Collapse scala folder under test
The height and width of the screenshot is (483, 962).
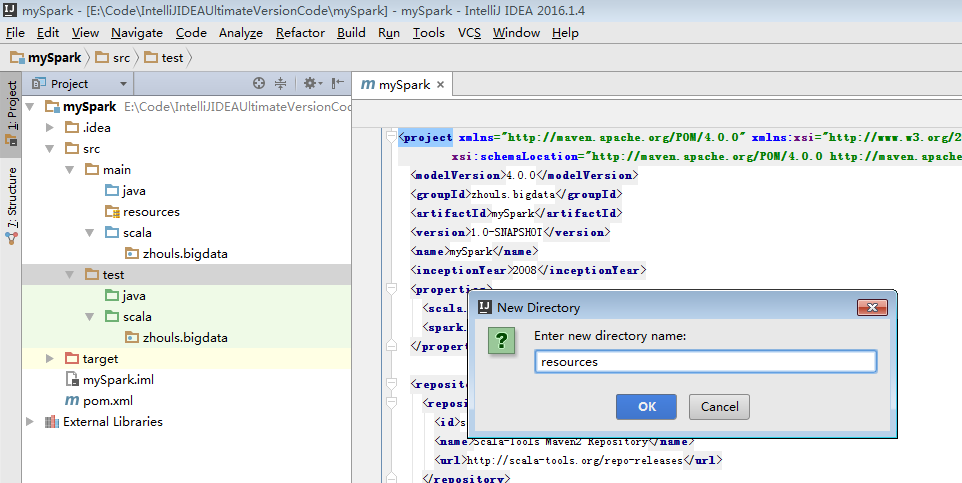(x=90, y=317)
